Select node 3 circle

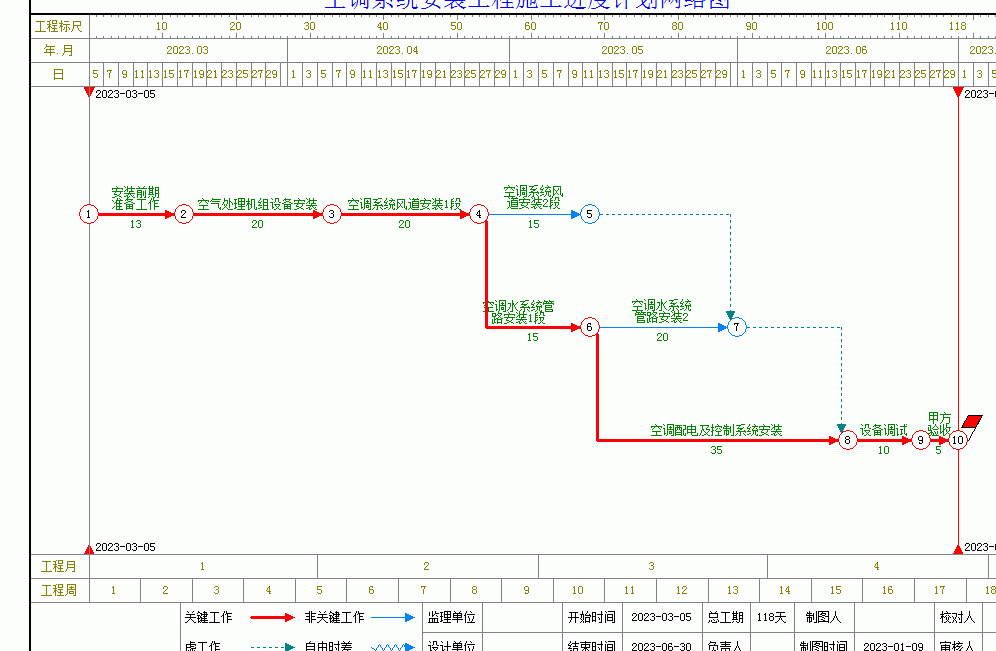332,214
